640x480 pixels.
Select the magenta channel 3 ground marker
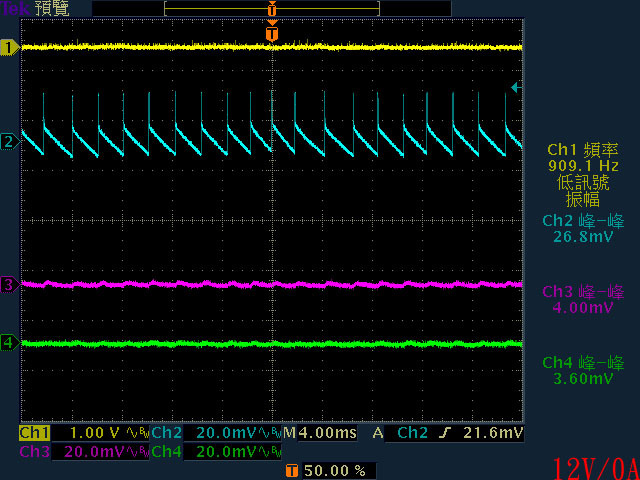10,284
